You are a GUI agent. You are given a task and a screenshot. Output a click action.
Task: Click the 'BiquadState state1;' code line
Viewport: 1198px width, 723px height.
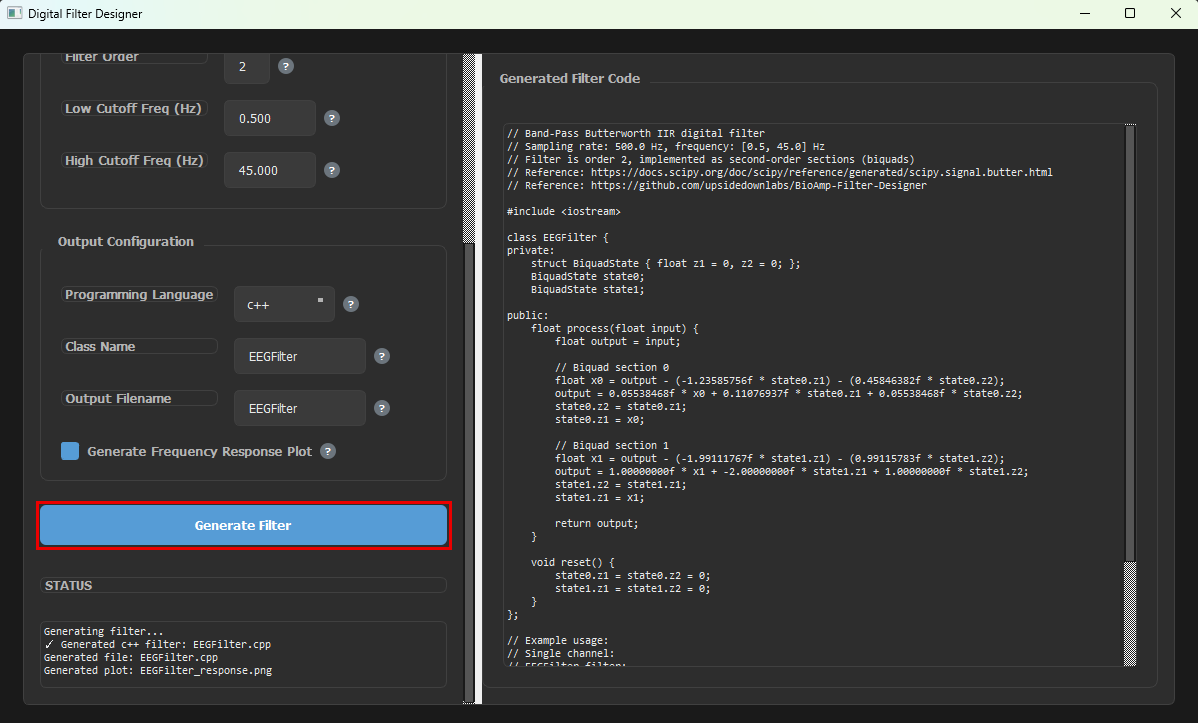tap(588, 290)
